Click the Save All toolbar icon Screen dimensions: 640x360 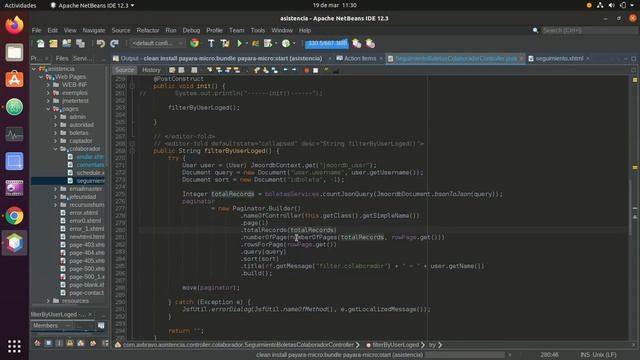click(80, 43)
